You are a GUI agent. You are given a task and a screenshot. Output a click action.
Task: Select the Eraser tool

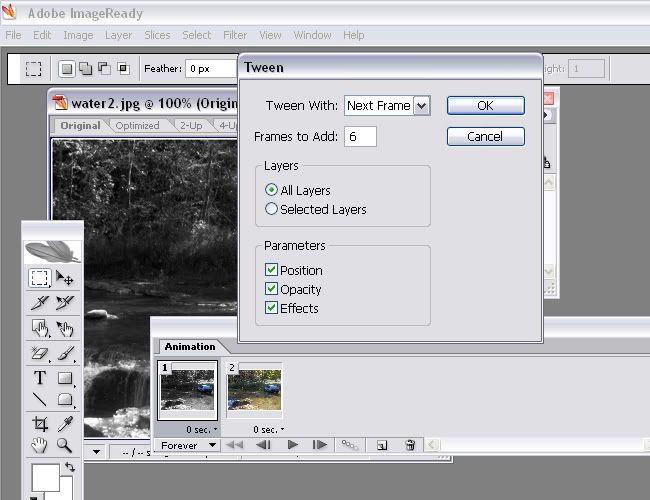click(39, 353)
